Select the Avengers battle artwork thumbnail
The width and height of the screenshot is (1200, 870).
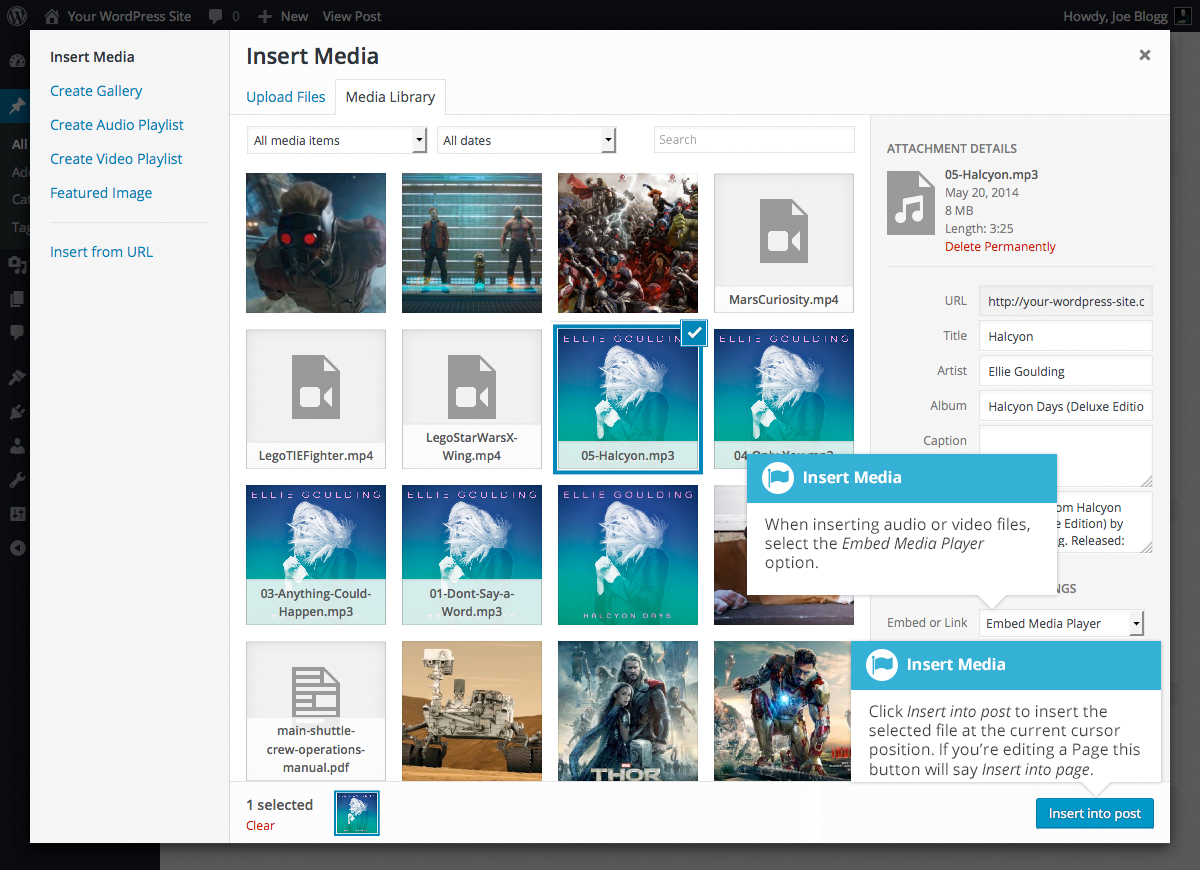[628, 243]
